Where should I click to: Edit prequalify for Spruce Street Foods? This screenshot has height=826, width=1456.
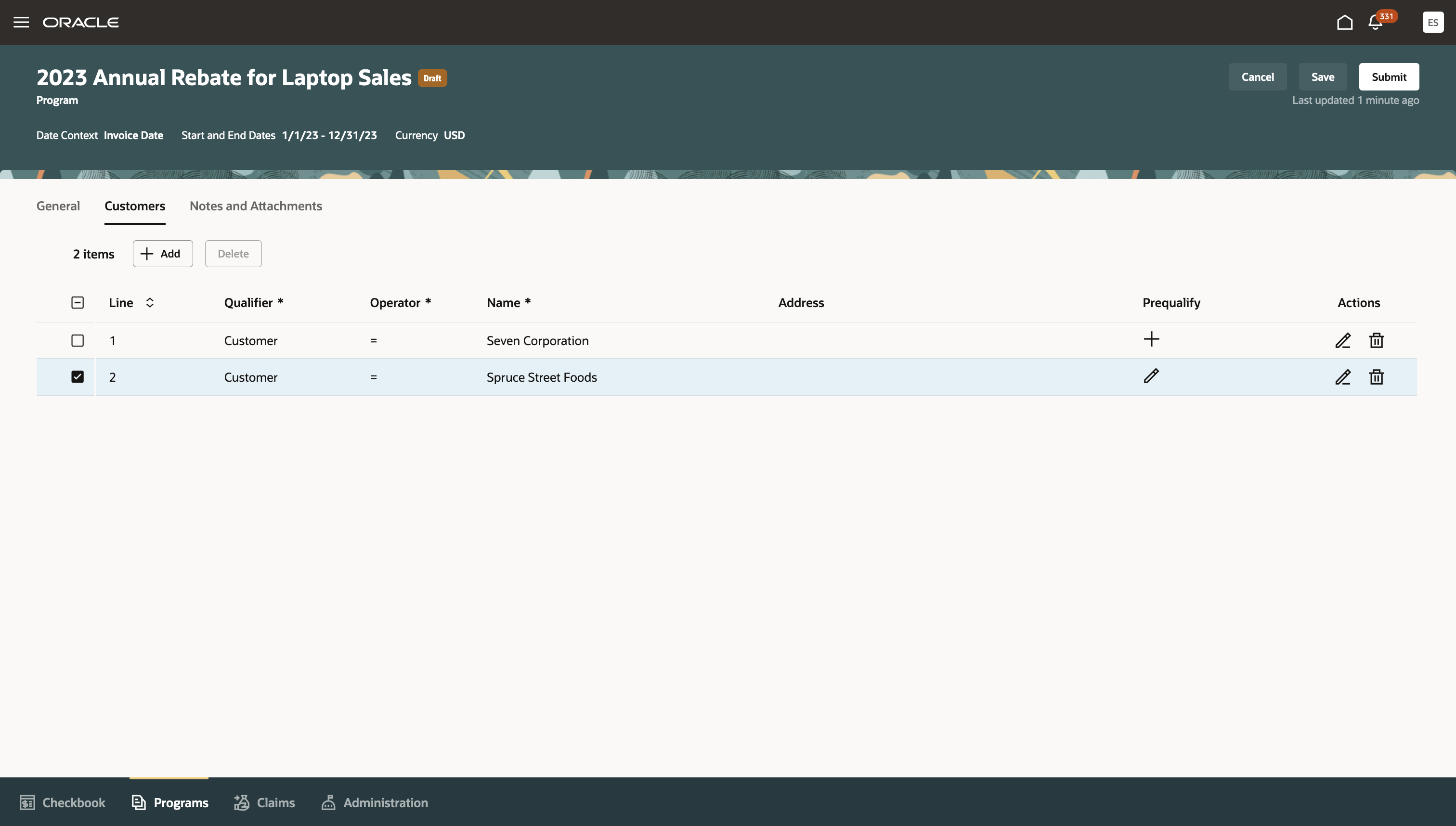point(1151,376)
